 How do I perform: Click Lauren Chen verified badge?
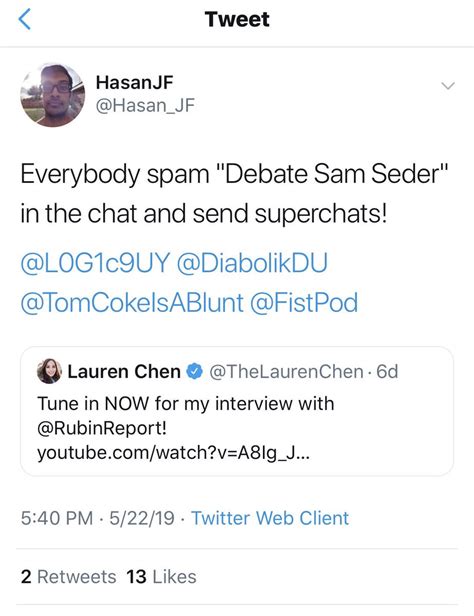click(194, 372)
